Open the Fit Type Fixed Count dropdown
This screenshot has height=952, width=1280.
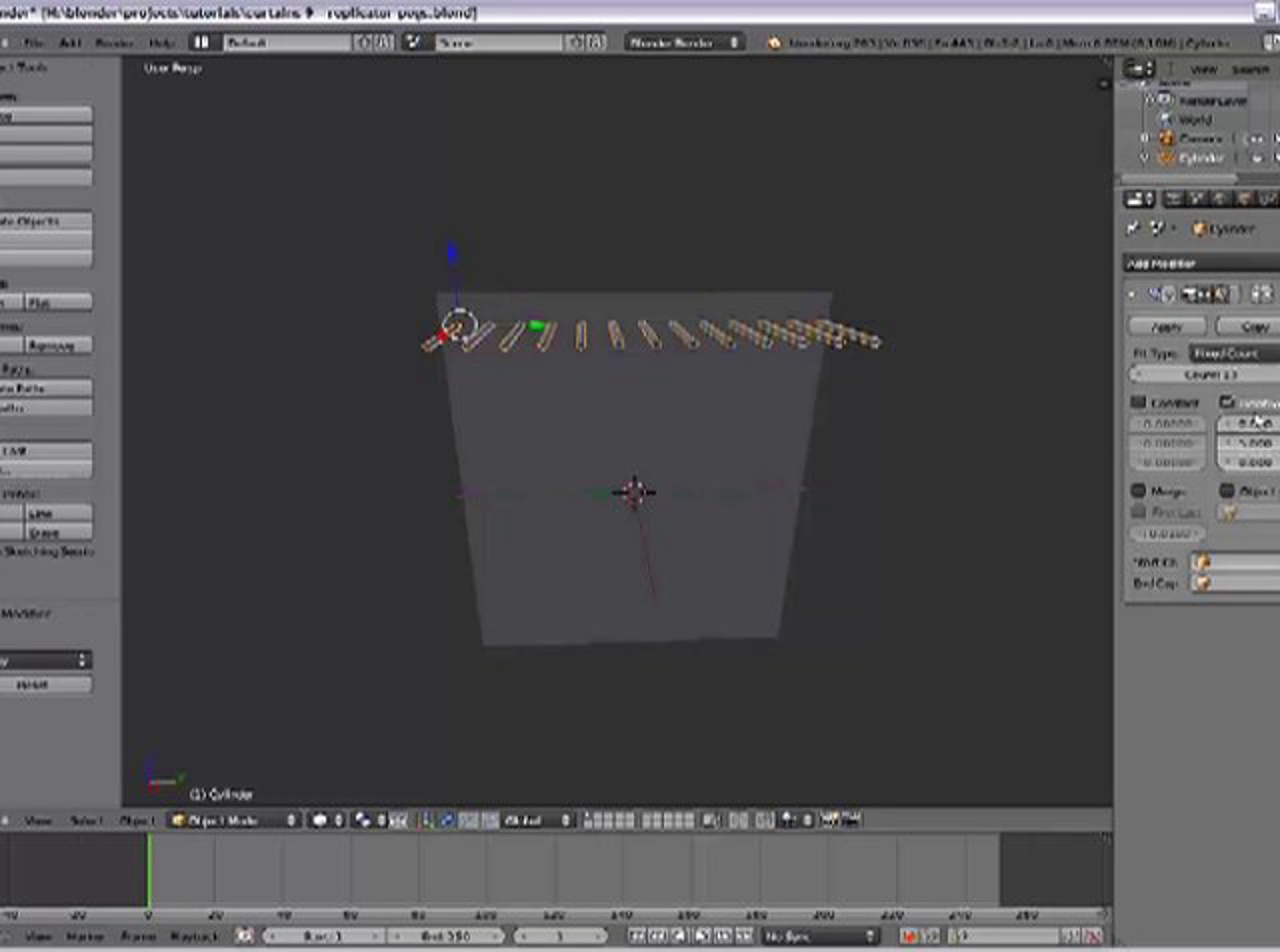(1233, 353)
